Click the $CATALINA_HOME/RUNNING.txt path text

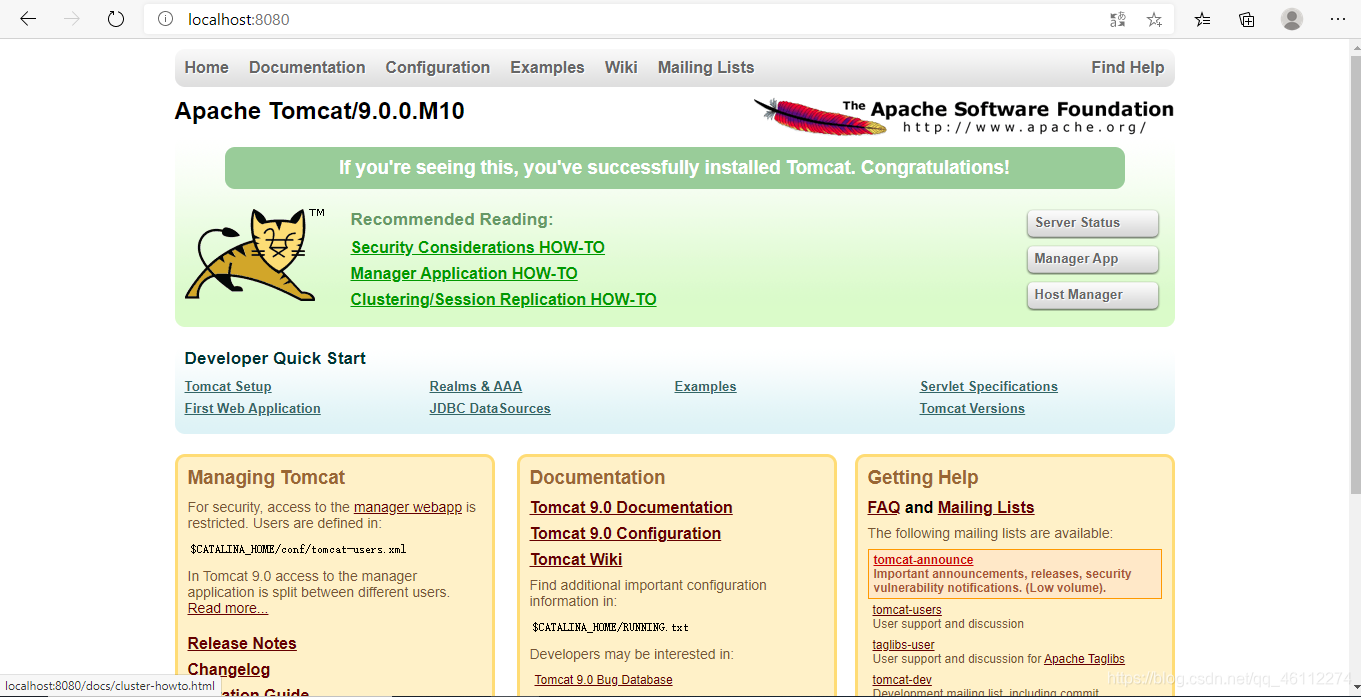pos(611,627)
